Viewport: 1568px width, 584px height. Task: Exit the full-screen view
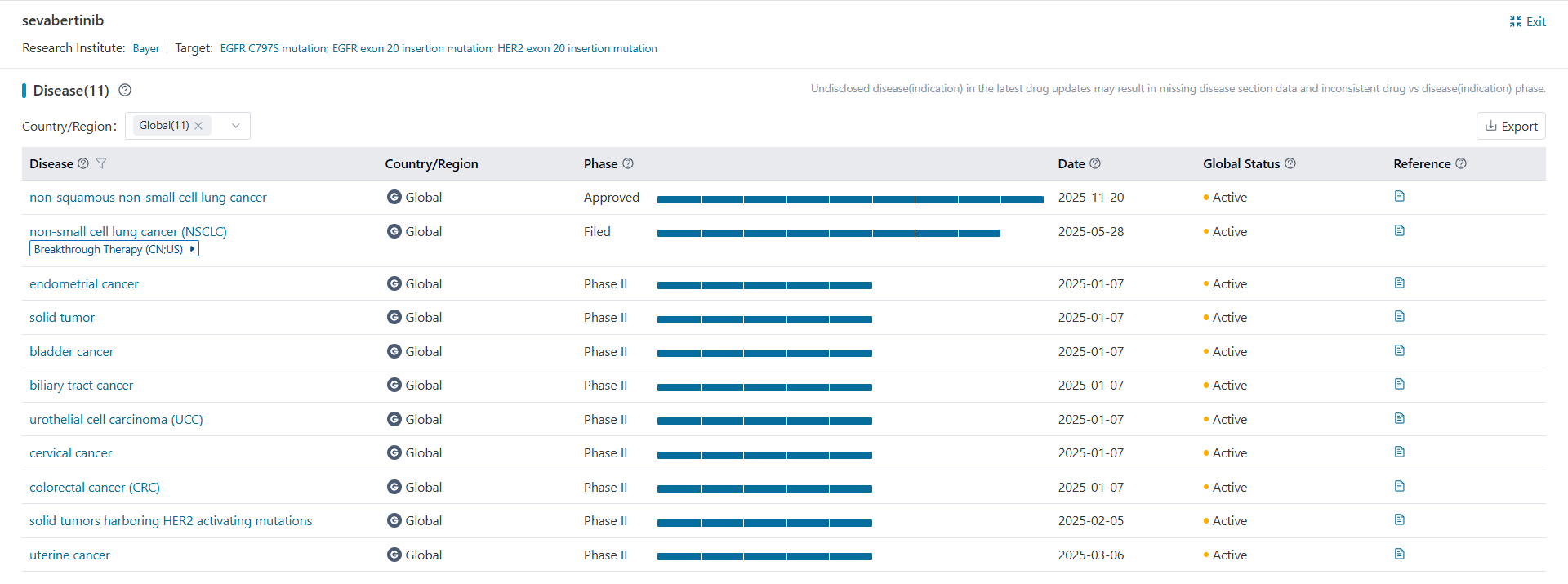coord(1527,21)
